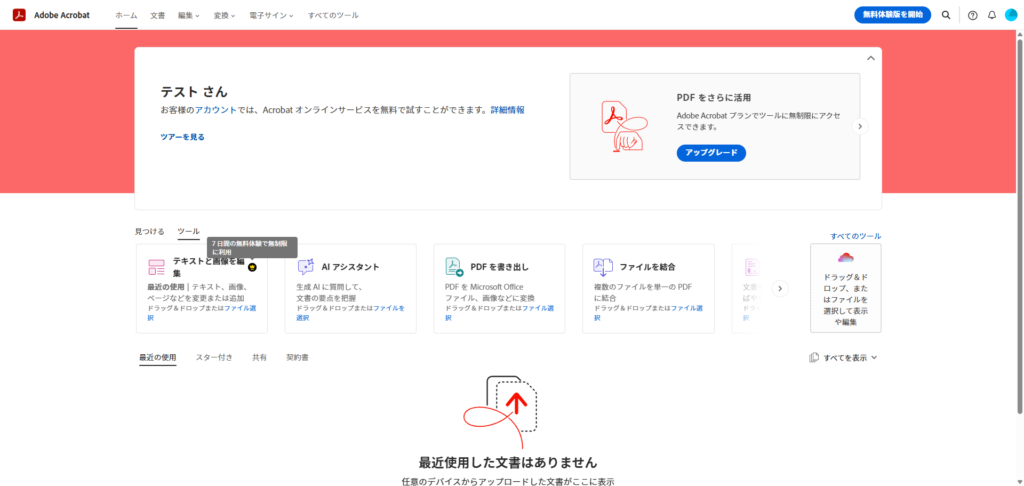Click the premium badge on the edit tool

click(252, 267)
